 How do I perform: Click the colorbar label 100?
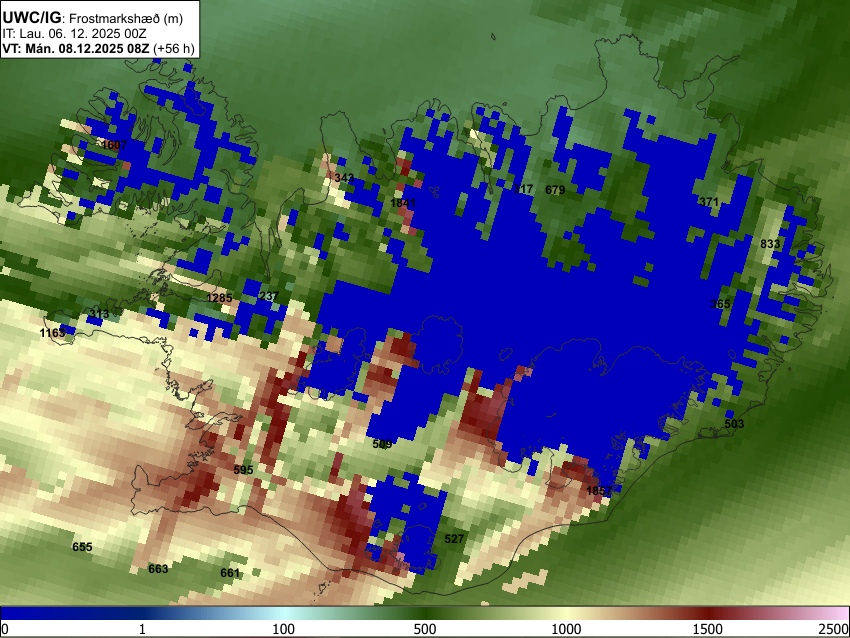click(x=284, y=629)
